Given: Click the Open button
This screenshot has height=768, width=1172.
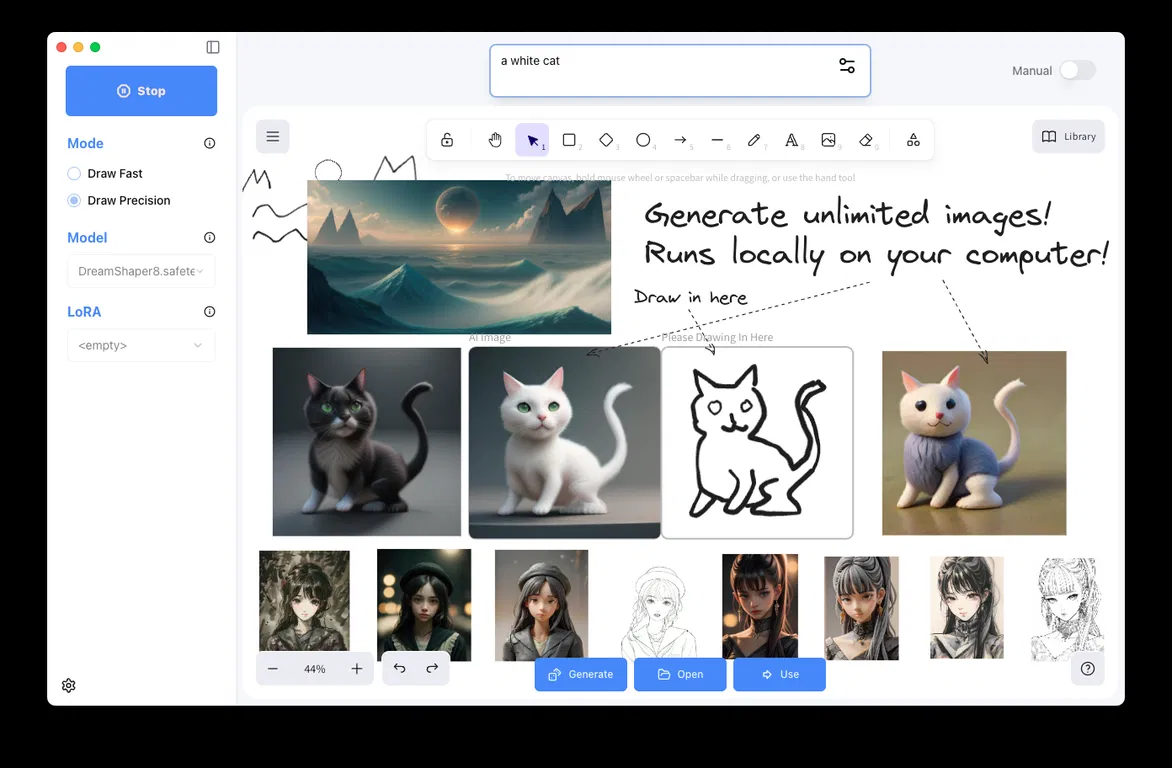Looking at the screenshot, I should point(680,675).
